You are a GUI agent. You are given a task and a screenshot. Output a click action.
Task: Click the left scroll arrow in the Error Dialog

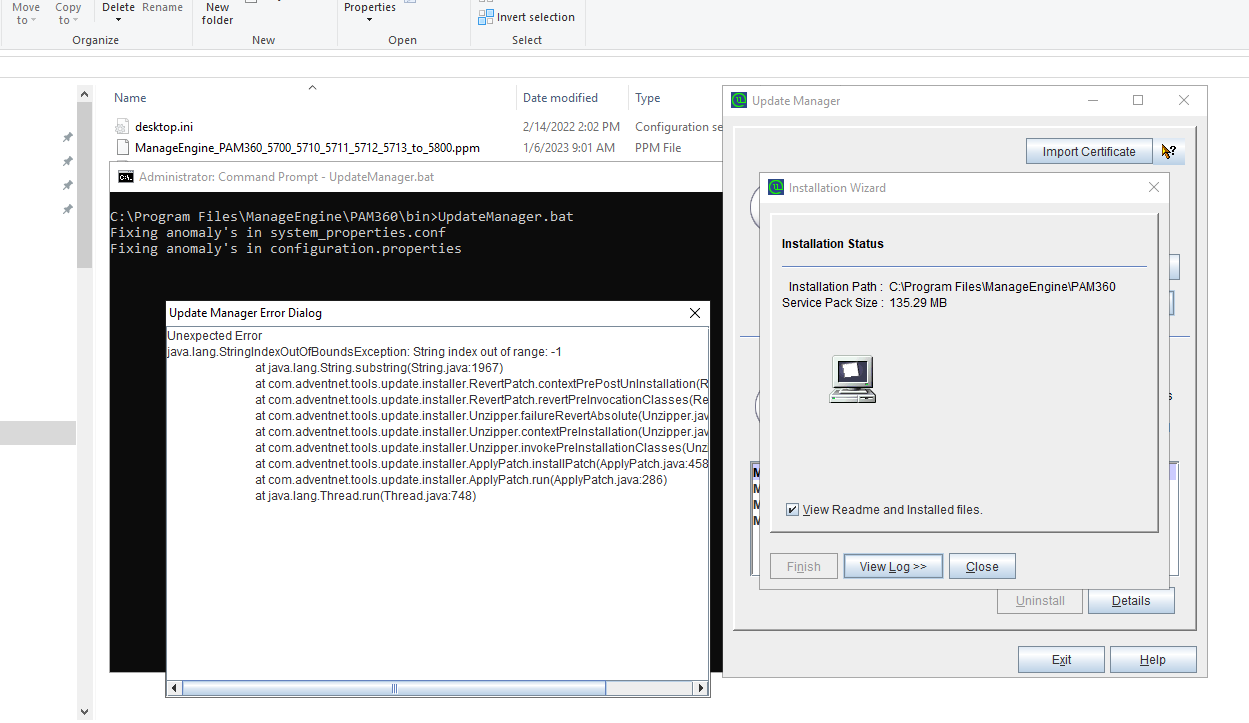click(x=175, y=688)
